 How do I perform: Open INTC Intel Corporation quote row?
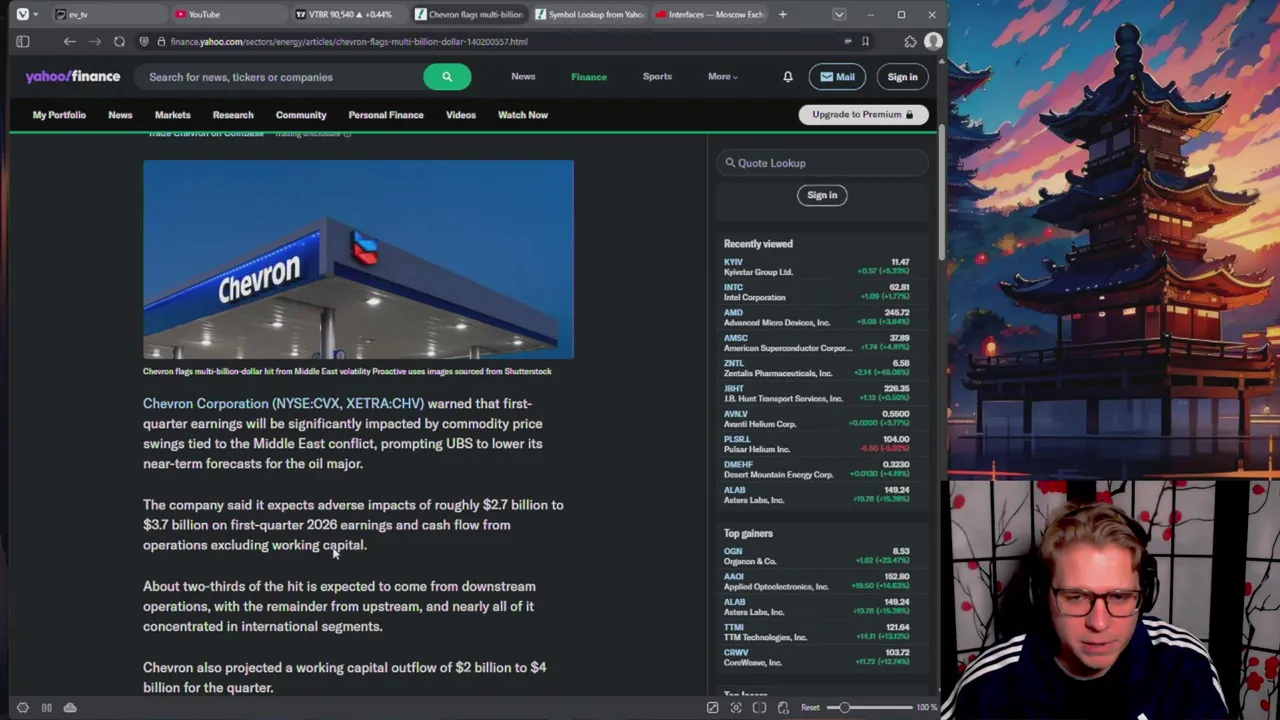click(x=816, y=292)
